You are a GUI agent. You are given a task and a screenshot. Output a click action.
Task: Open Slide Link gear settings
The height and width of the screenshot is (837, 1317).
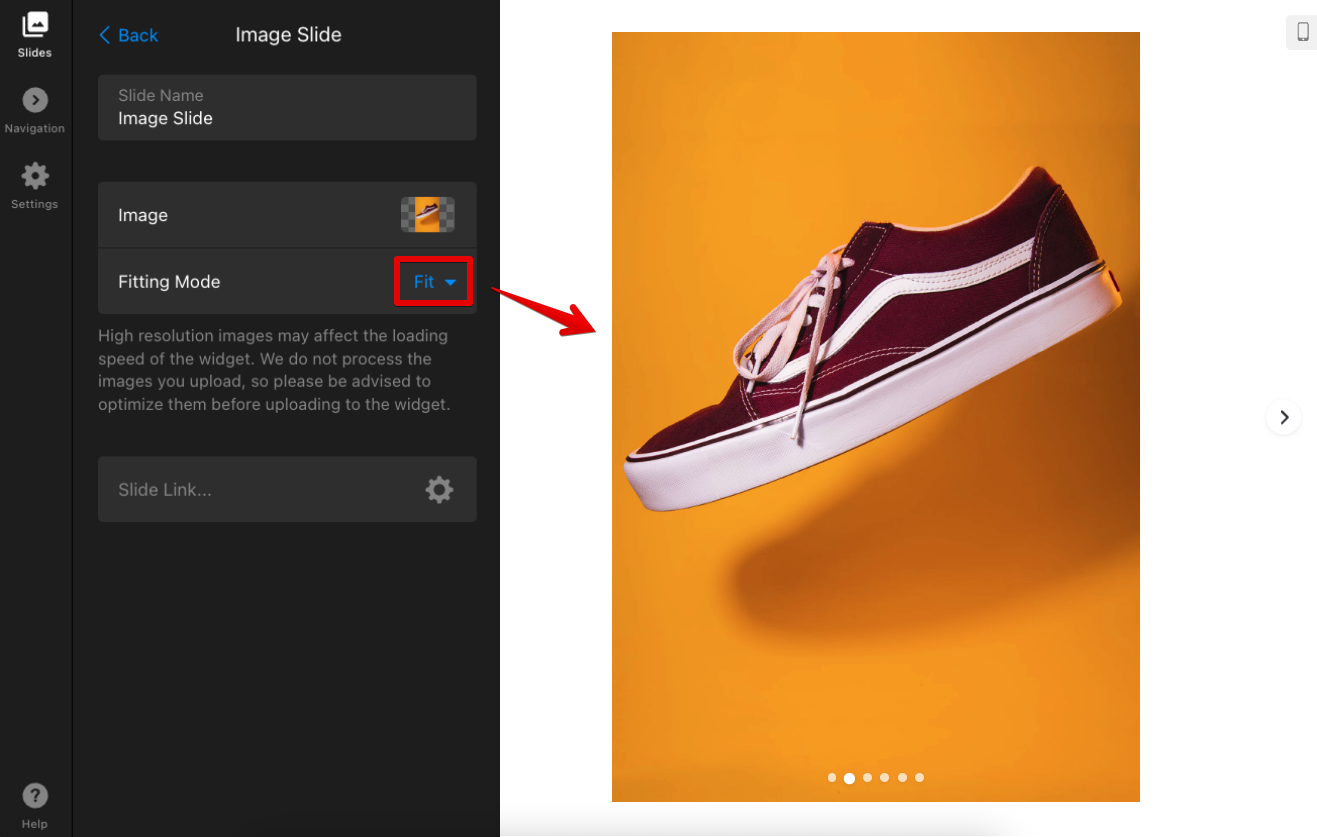pyautogui.click(x=439, y=489)
